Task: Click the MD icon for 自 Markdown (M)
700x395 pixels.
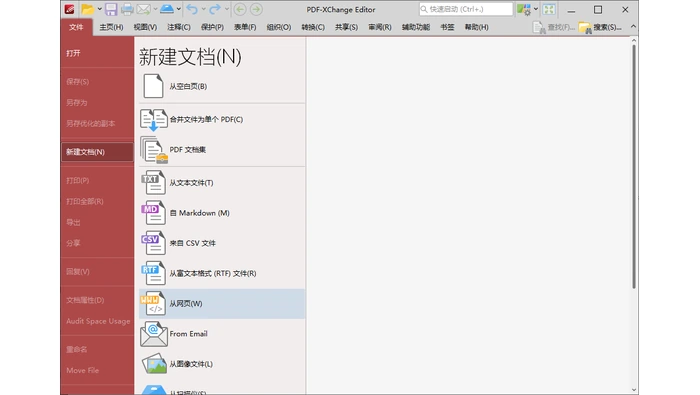Action: tap(154, 213)
